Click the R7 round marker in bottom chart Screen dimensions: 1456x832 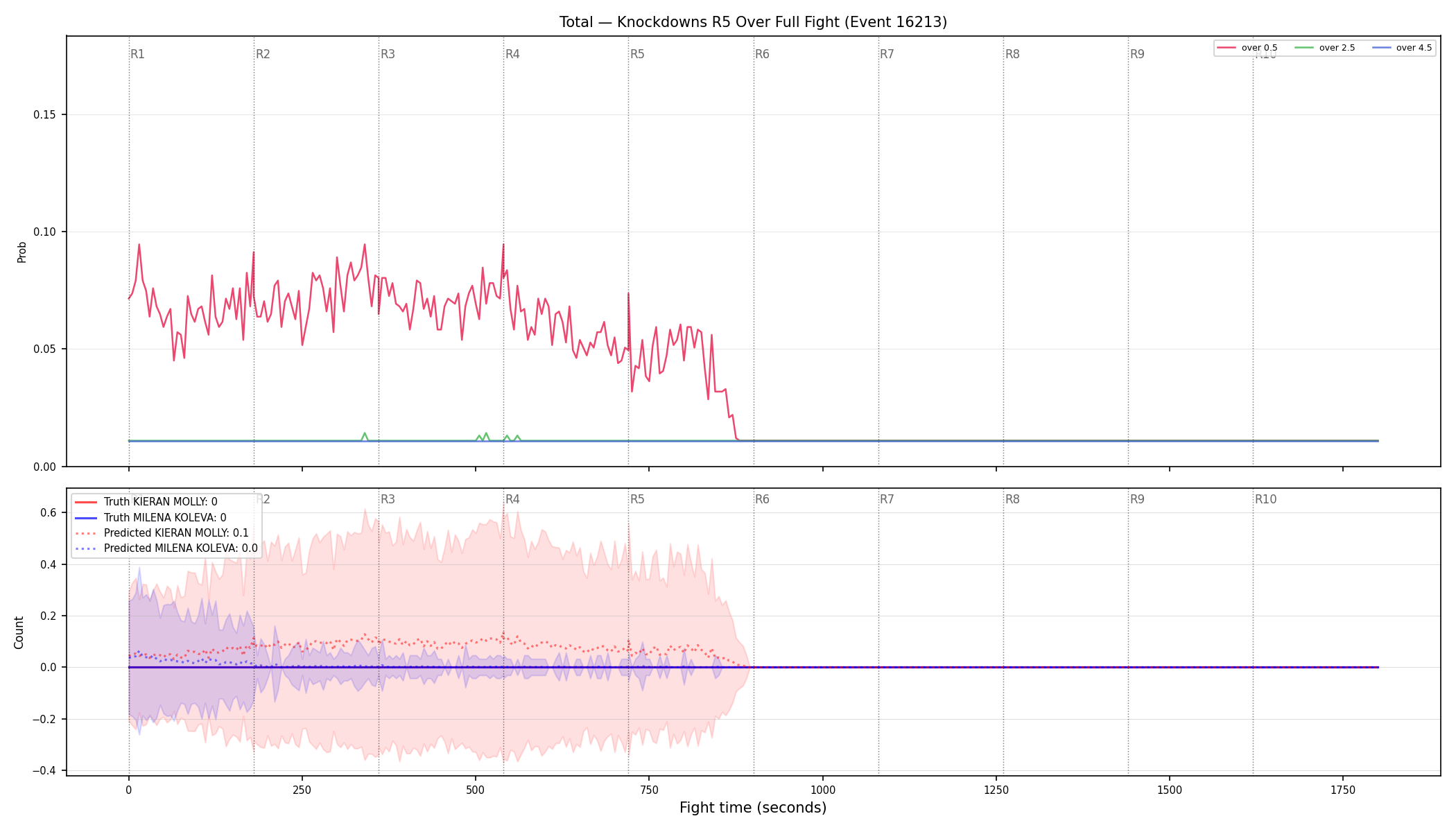tap(887, 499)
